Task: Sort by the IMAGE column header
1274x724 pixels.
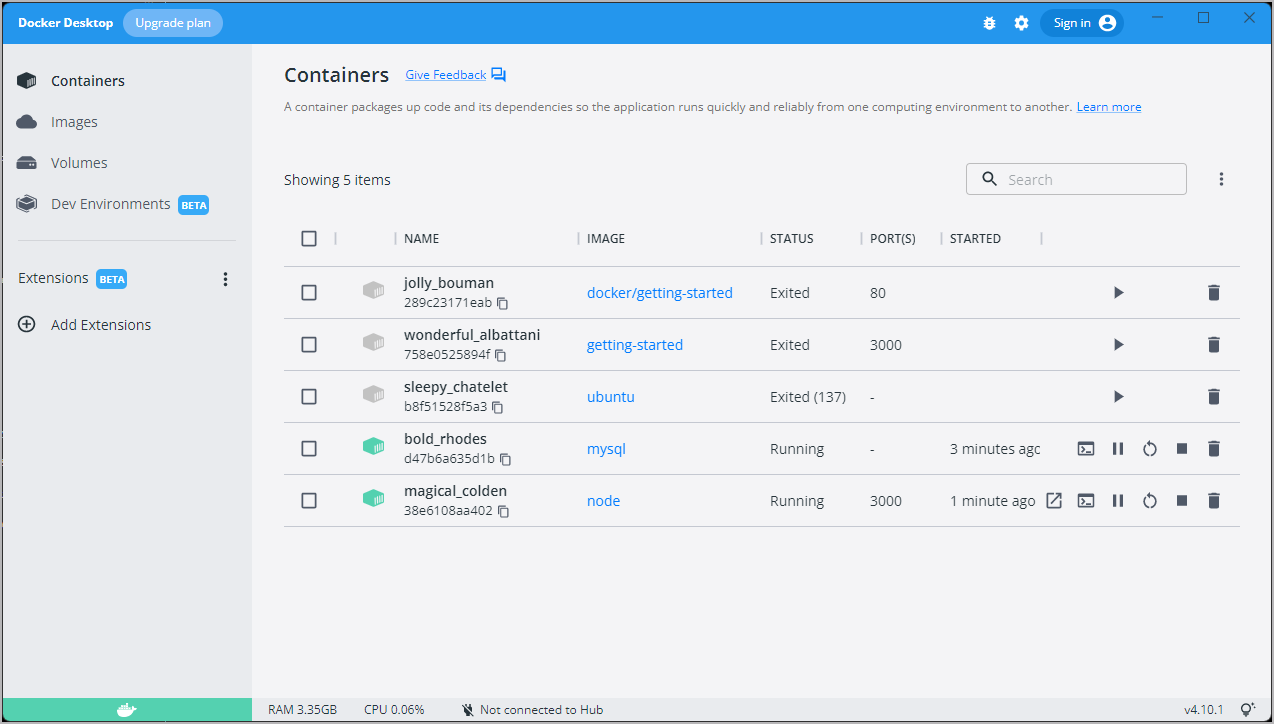Action: pyautogui.click(x=606, y=239)
